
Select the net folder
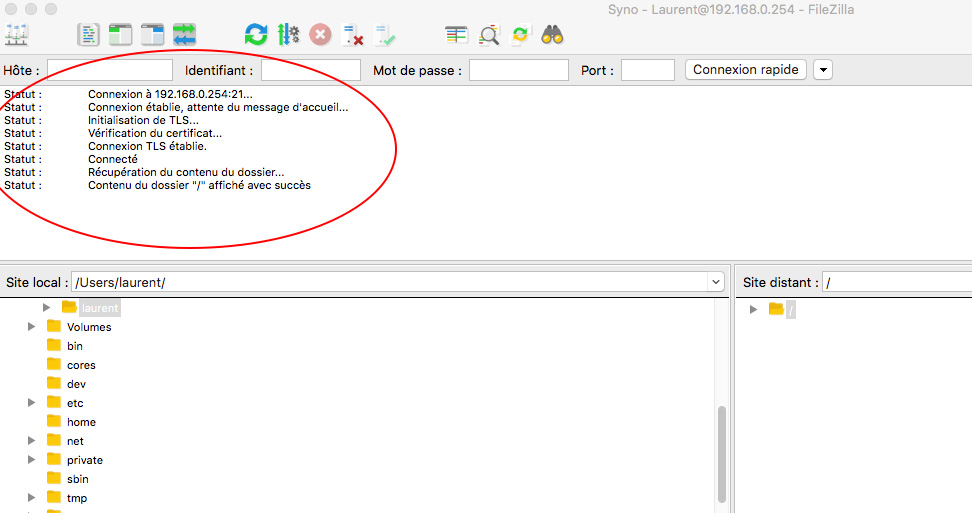(x=75, y=441)
